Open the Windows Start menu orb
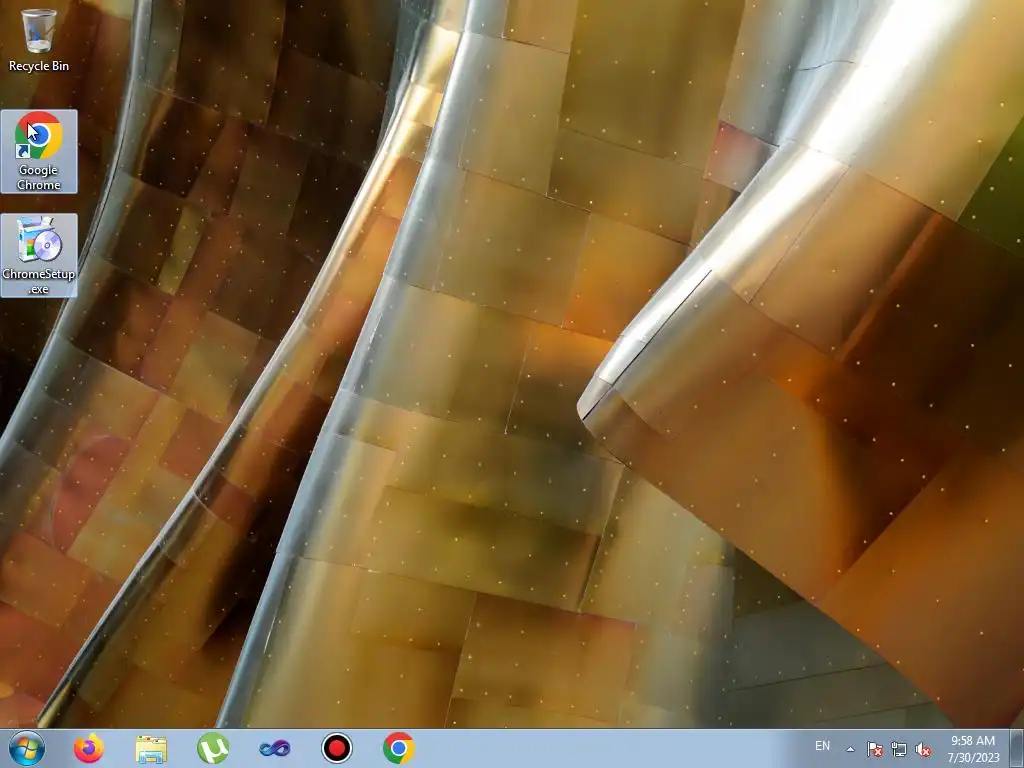Screen dimensions: 1024x768 click(27, 748)
